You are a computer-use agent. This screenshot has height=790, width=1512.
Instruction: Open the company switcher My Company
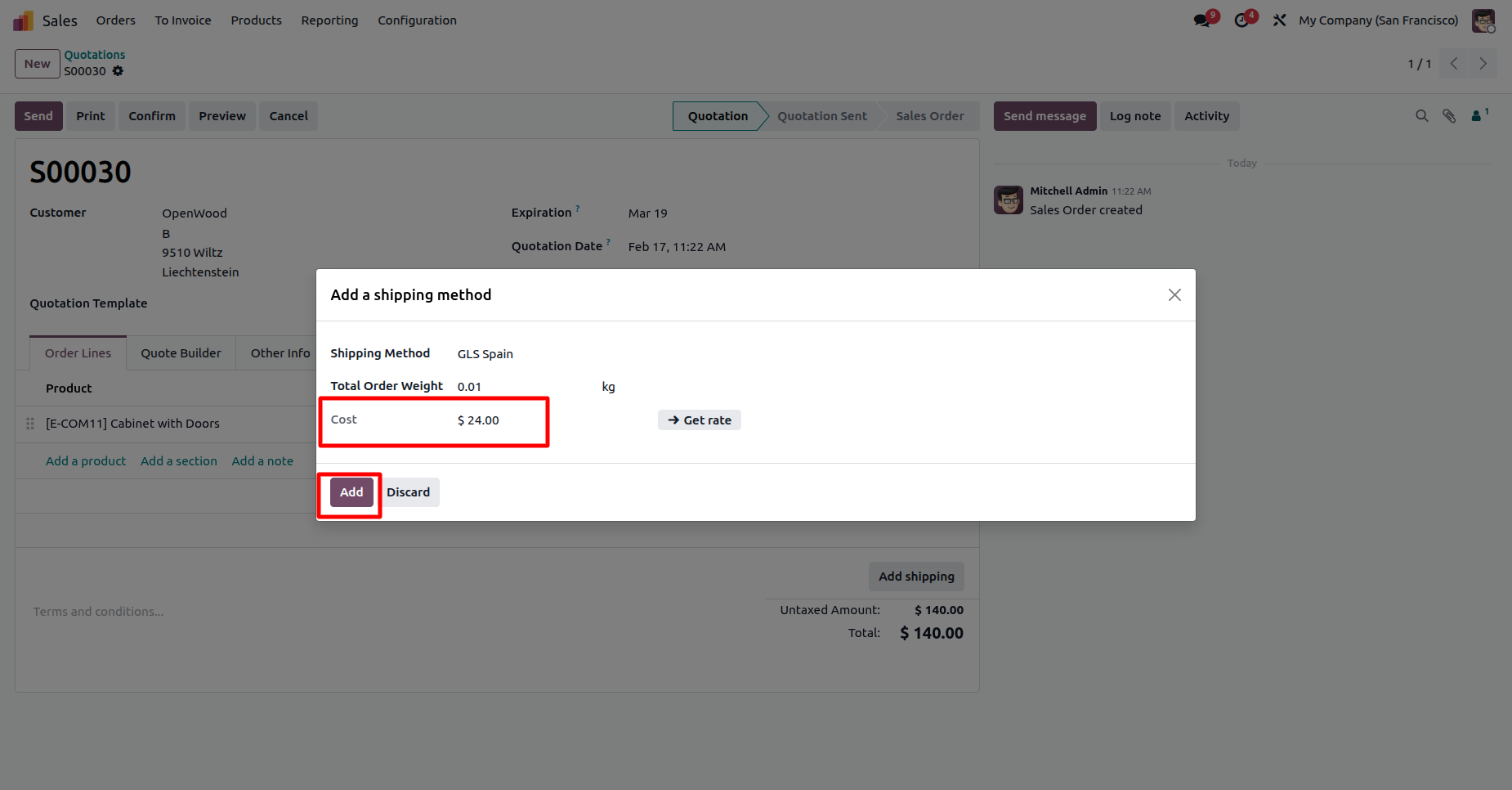pyautogui.click(x=1378, y=20)
